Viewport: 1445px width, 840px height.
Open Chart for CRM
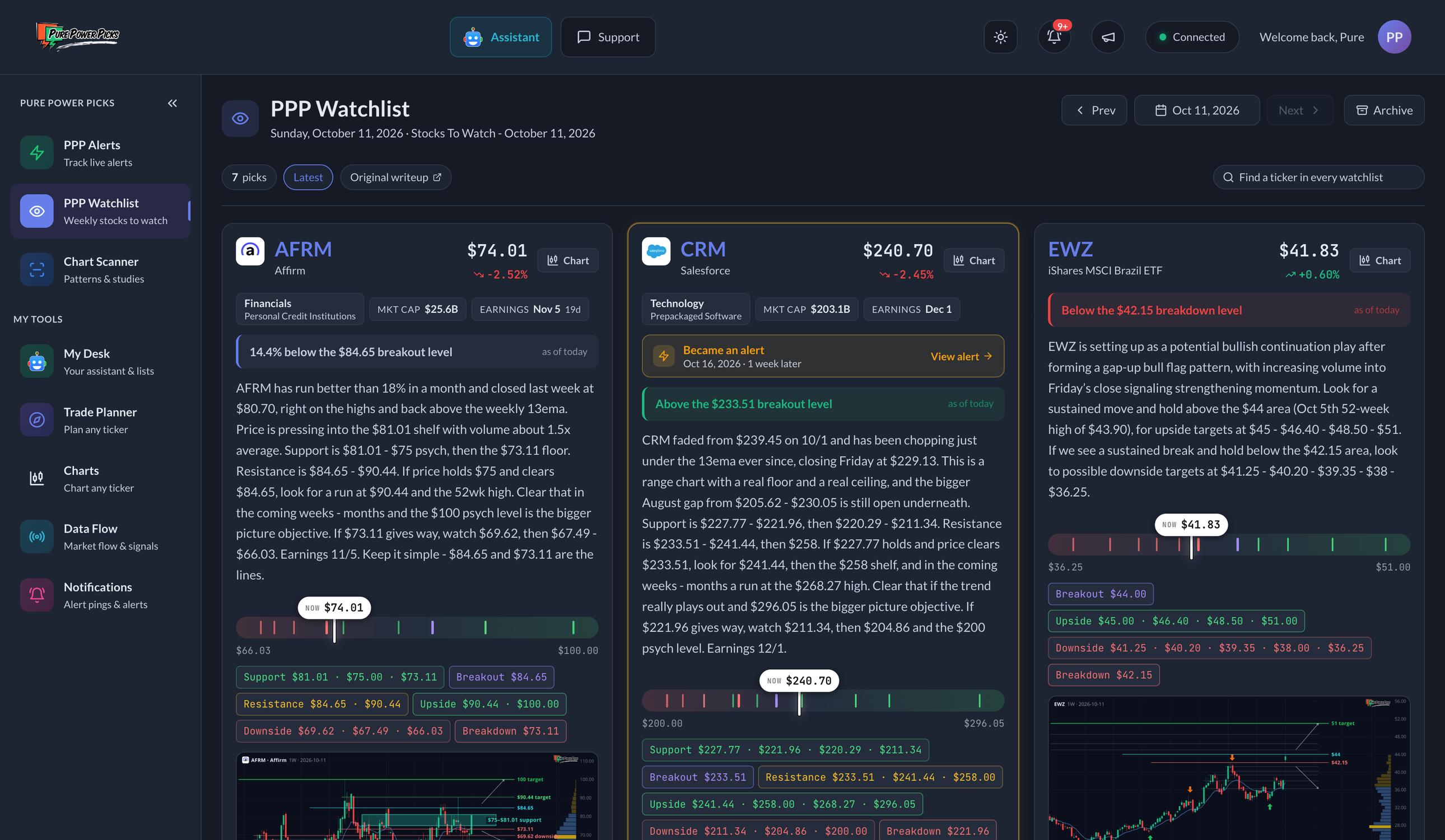tap(973, 260)
